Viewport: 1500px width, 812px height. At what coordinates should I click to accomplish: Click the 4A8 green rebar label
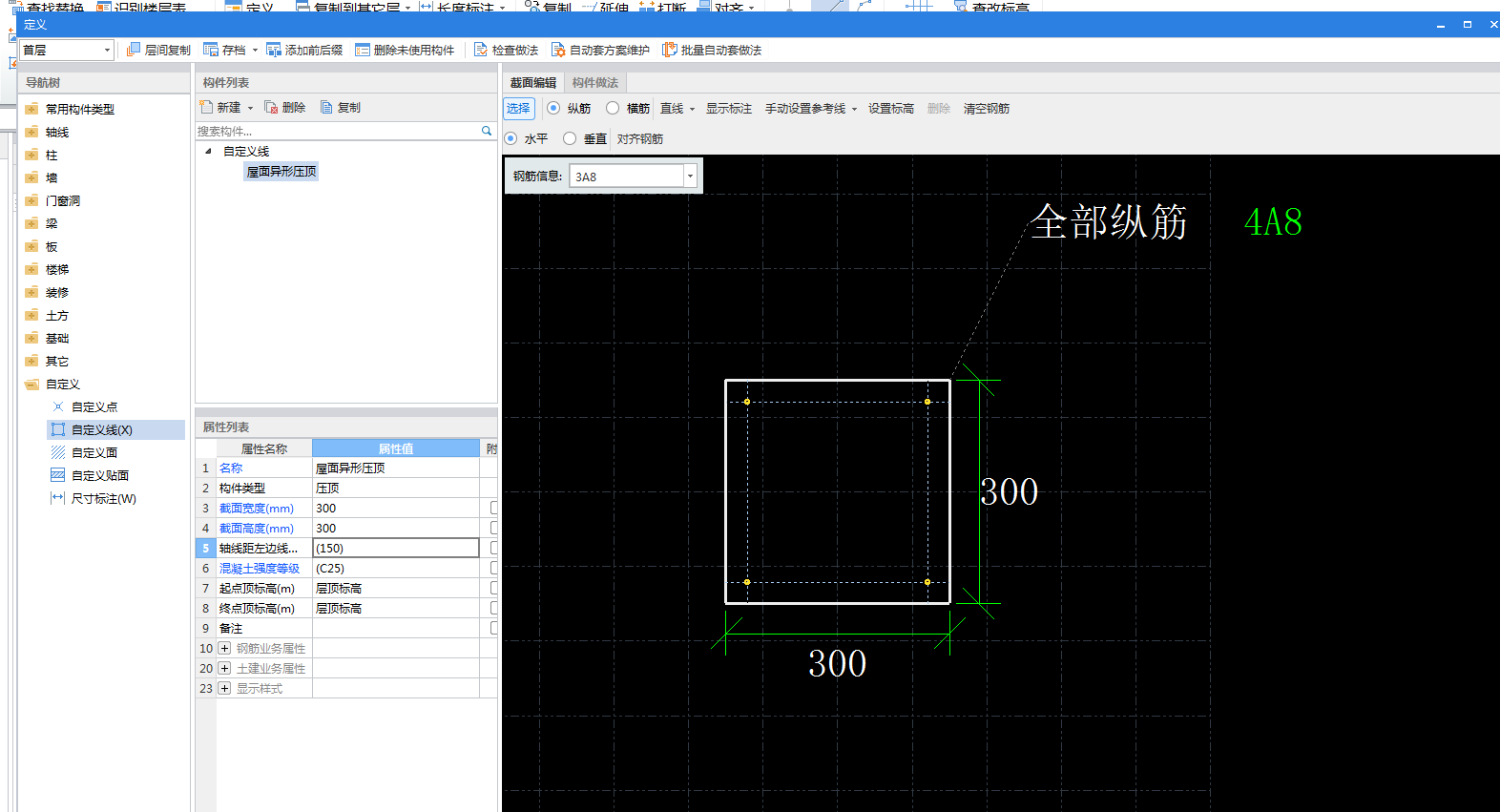1273,222
